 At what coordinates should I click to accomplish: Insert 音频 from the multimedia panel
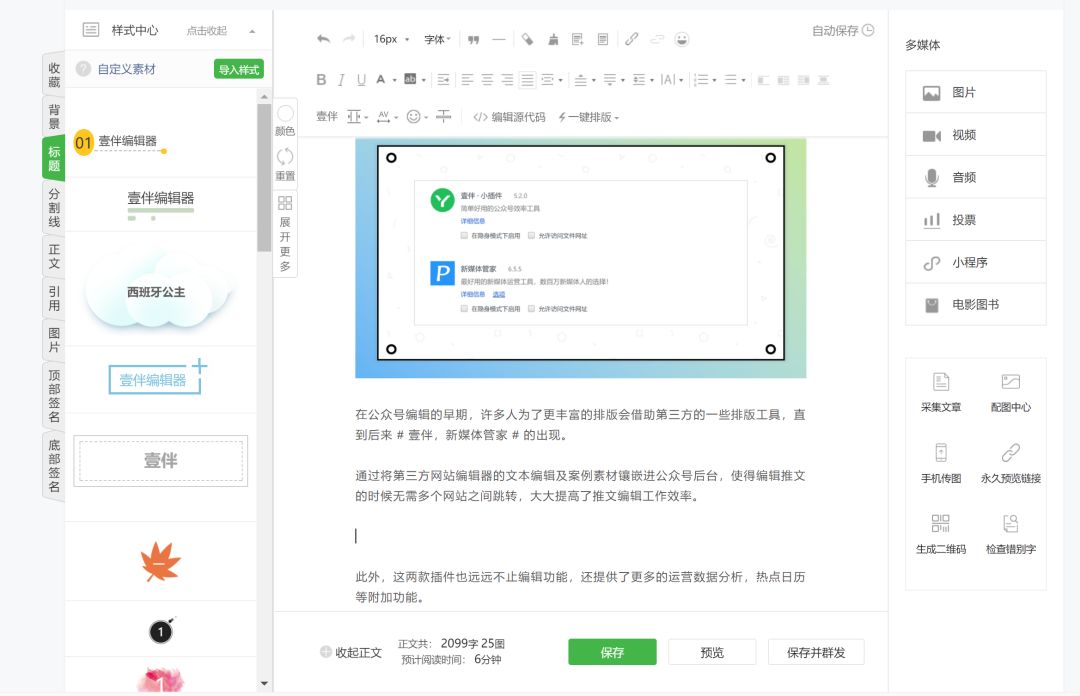click(x=975, y=178)
